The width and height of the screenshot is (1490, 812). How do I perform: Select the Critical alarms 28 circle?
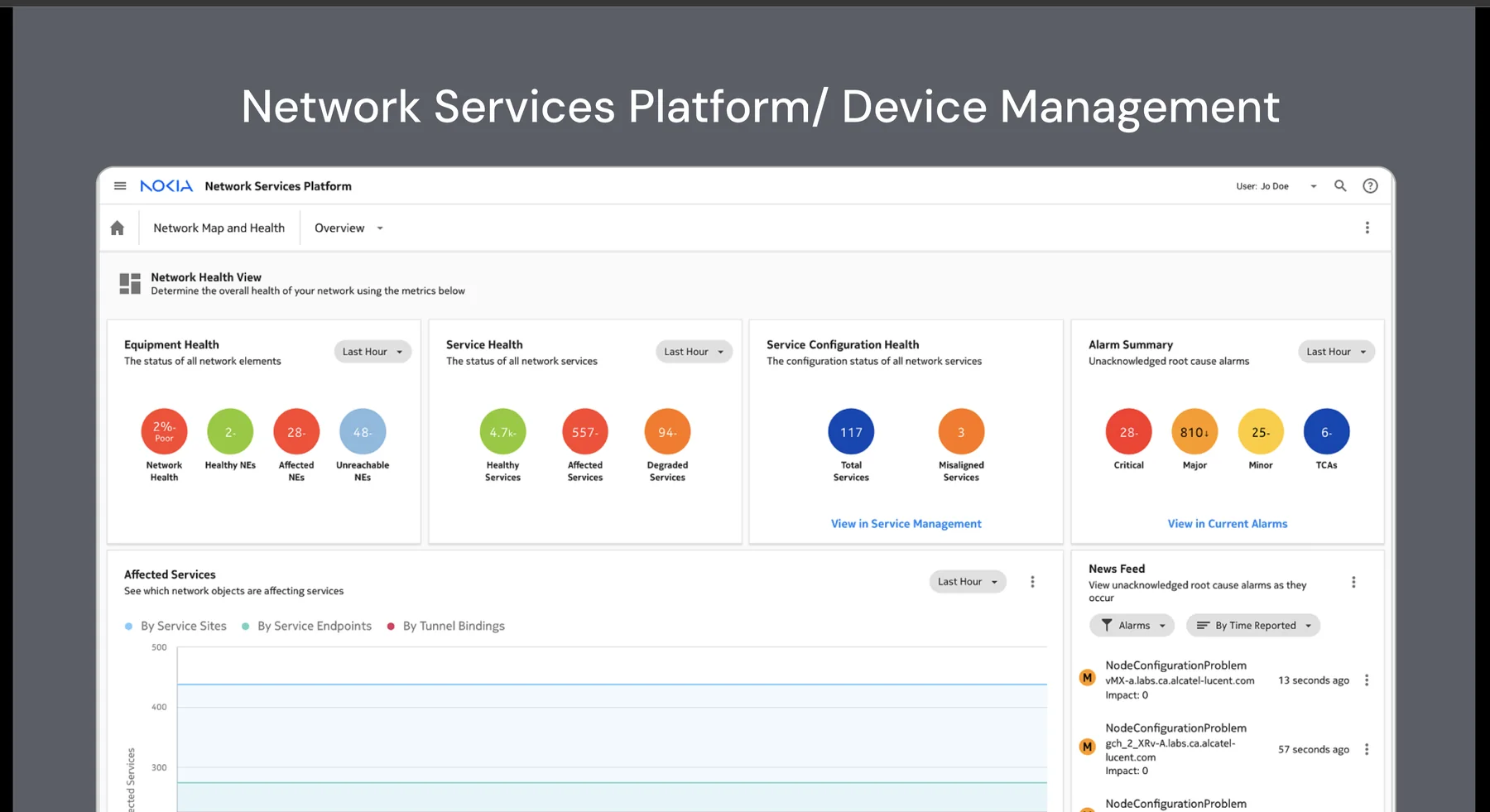coord(1128,431)
